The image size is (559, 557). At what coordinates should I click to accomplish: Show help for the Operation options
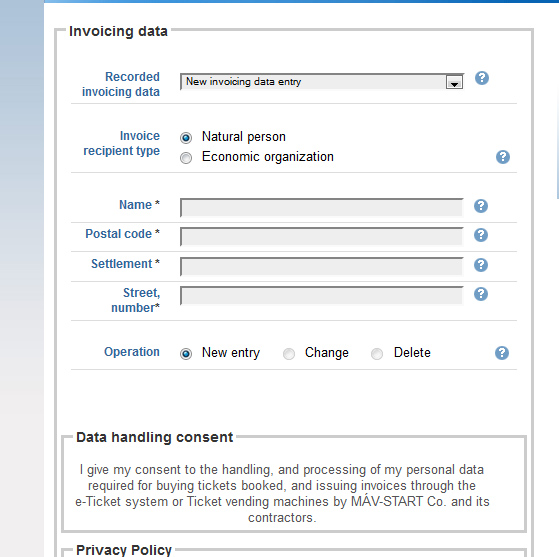(x=502, y=353)
